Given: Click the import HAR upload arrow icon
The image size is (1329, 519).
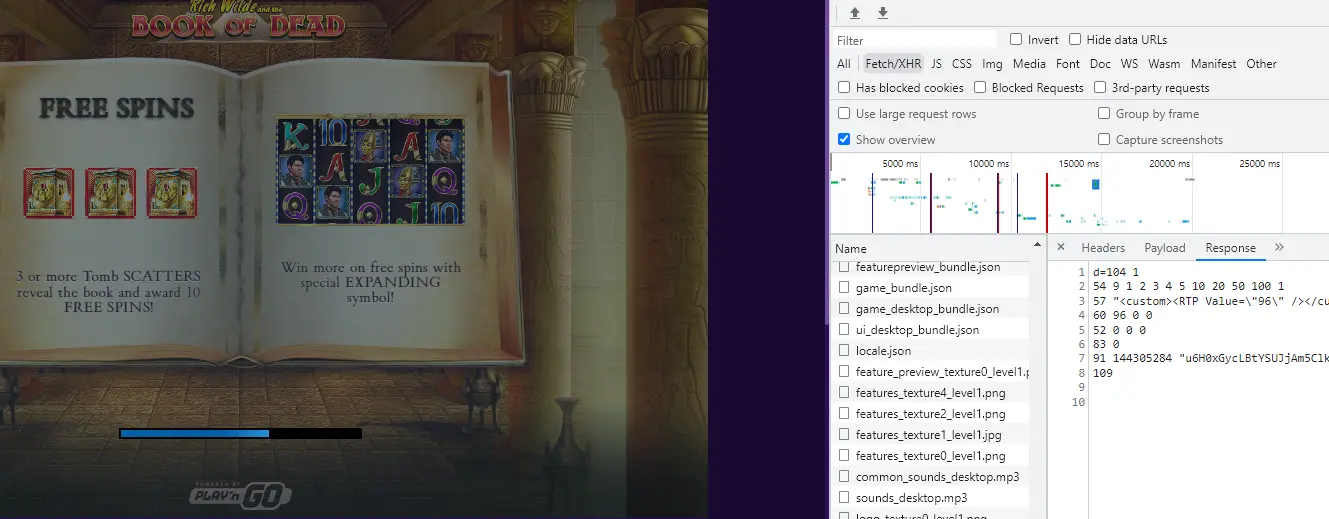Looking at the screenshot, I should [x=855, y=13].
